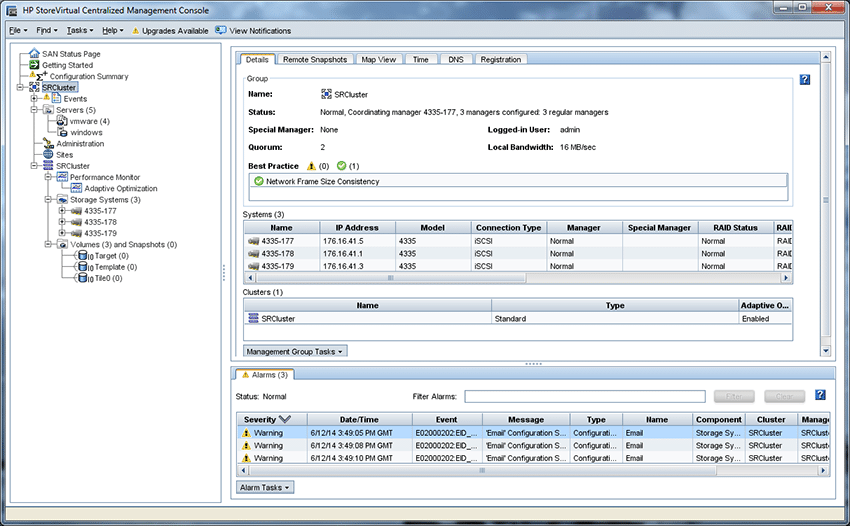Click the Best Practice warning icon

[x=311, y=166]
